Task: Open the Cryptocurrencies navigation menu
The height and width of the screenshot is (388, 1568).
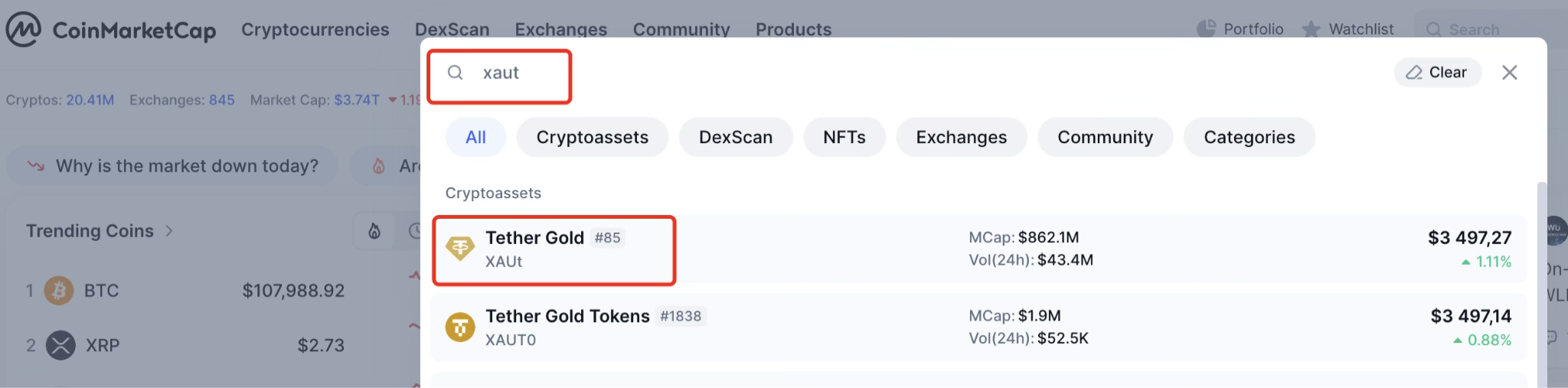Action: [x=315, y=30]
